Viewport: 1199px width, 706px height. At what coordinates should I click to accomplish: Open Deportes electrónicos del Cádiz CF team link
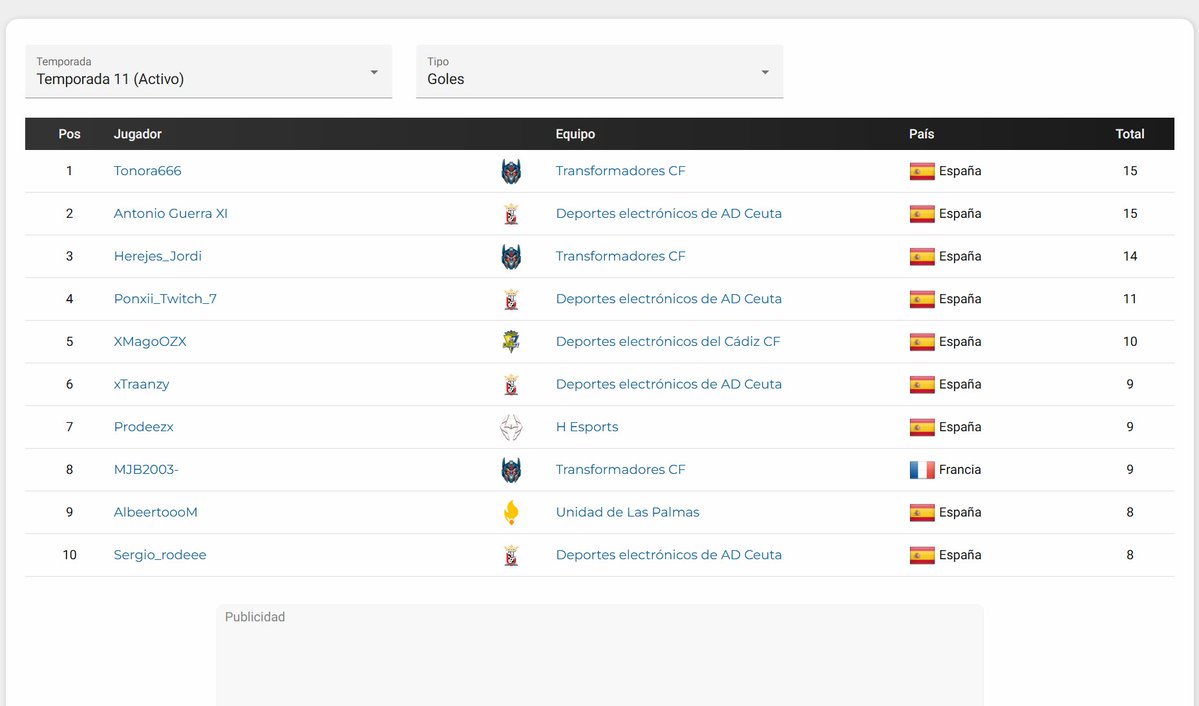pyautogui.click(x=668, y=342)
